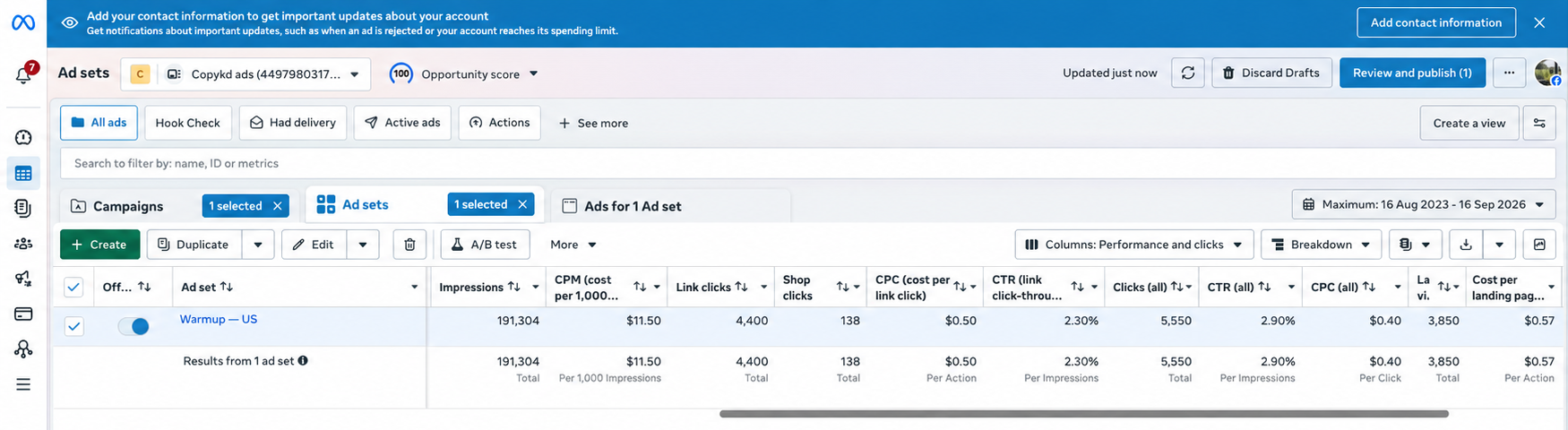Open Audiences people icon in sidebar

click(23, 244)
